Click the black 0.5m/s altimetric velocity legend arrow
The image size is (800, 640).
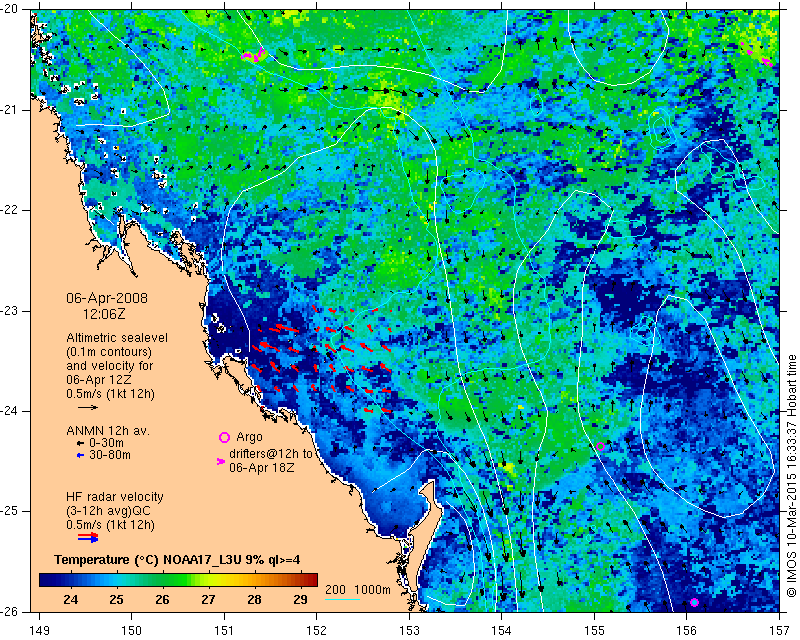[87, 407]
